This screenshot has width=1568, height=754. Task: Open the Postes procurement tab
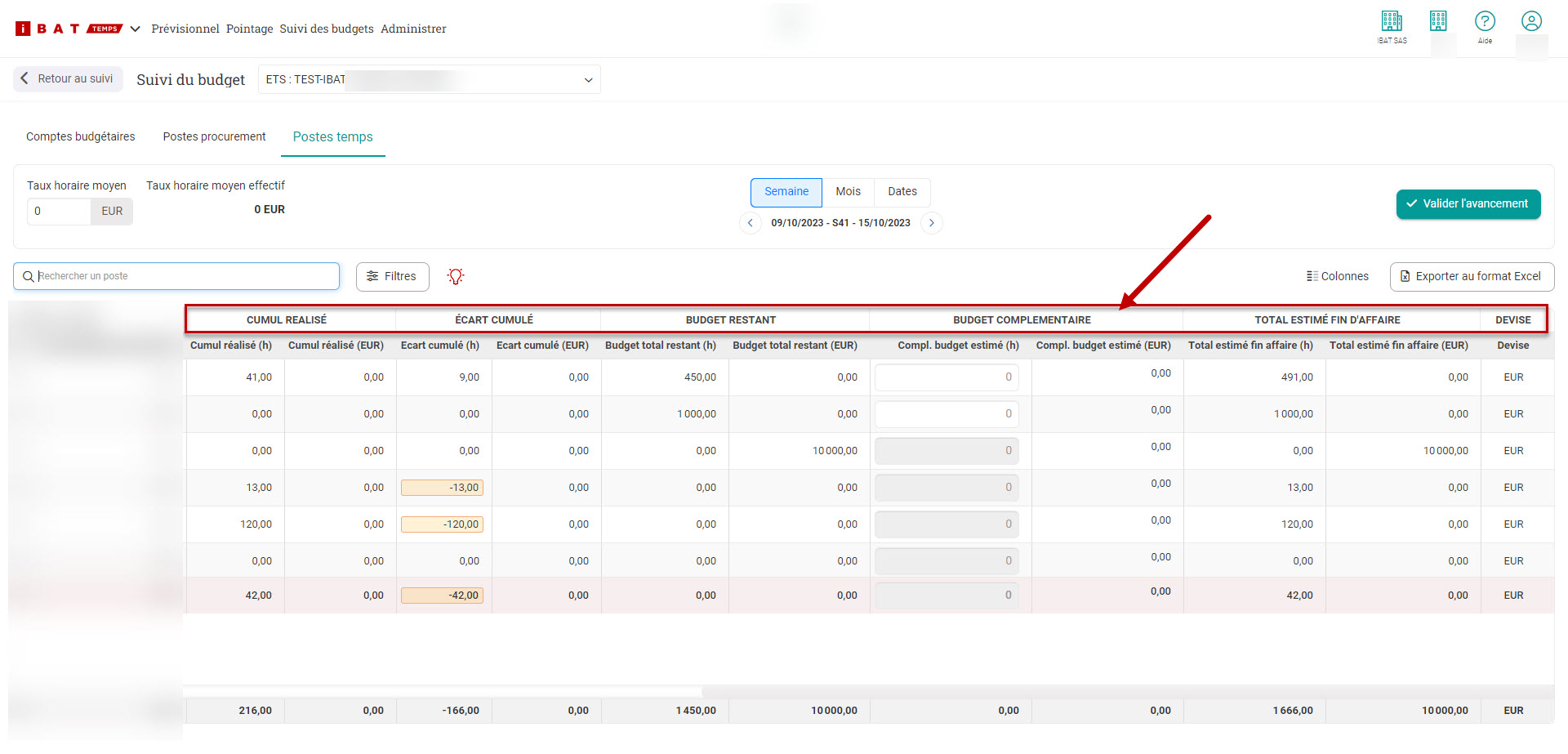214,137
